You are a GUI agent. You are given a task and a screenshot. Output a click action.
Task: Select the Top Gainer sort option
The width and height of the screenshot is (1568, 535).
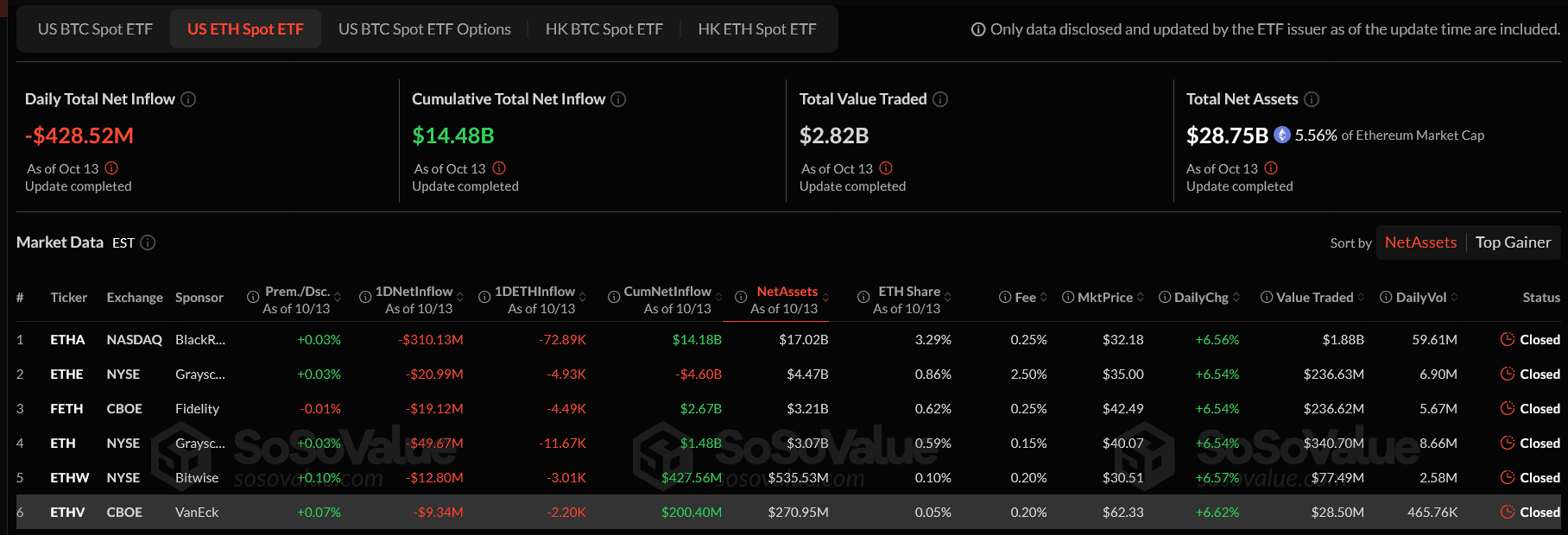(1513, 242)
